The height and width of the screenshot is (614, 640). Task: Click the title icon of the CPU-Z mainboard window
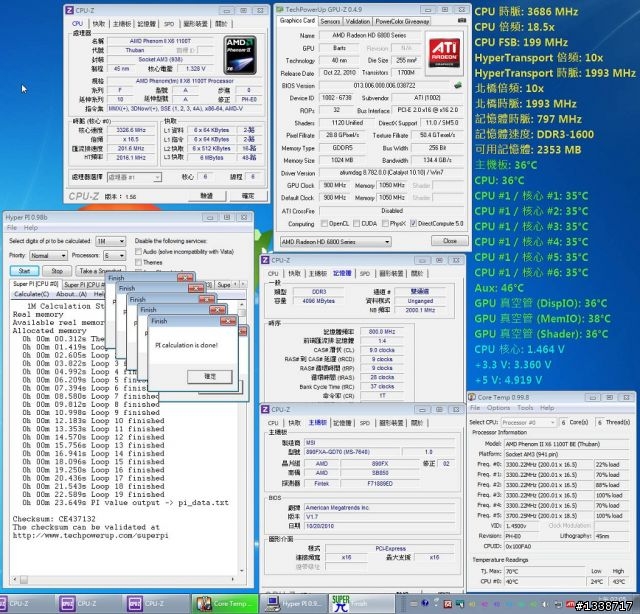pyautogui.click(x=265, y=409)
